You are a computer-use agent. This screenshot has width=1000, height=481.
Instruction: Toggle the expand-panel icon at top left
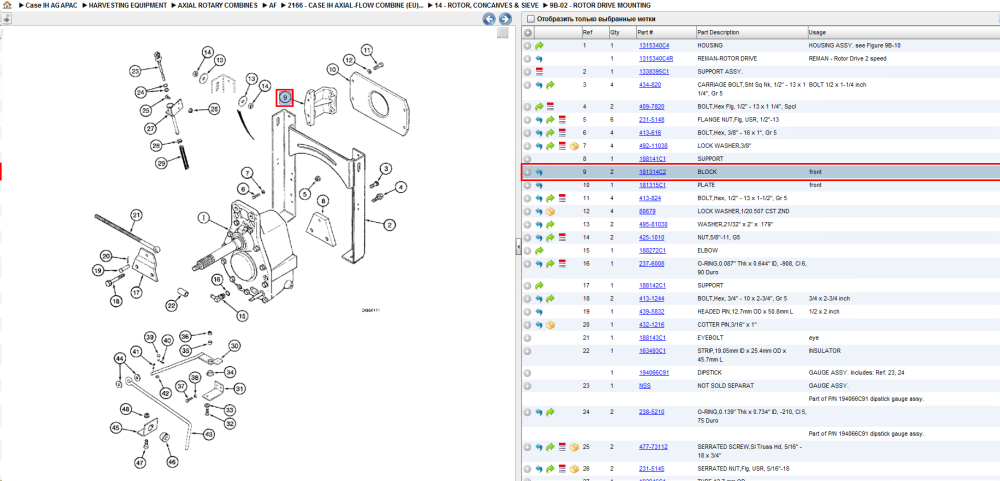tap(6, 18)
